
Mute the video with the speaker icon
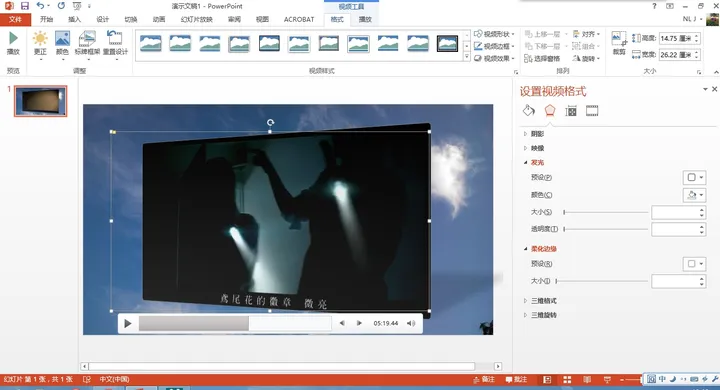[411, 323]
